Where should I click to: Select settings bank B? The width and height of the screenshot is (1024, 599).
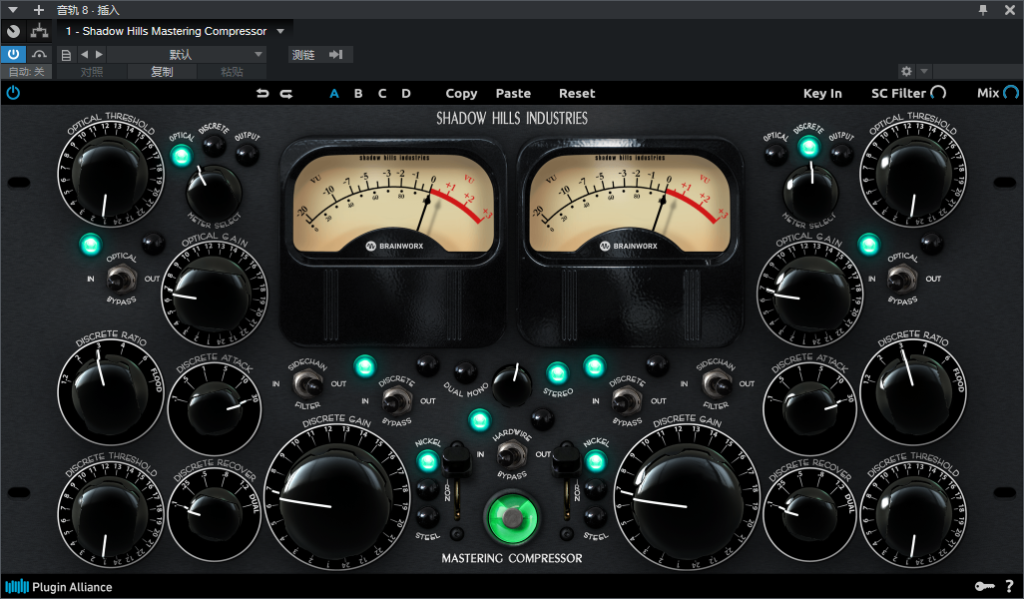(x=358, y=93)
